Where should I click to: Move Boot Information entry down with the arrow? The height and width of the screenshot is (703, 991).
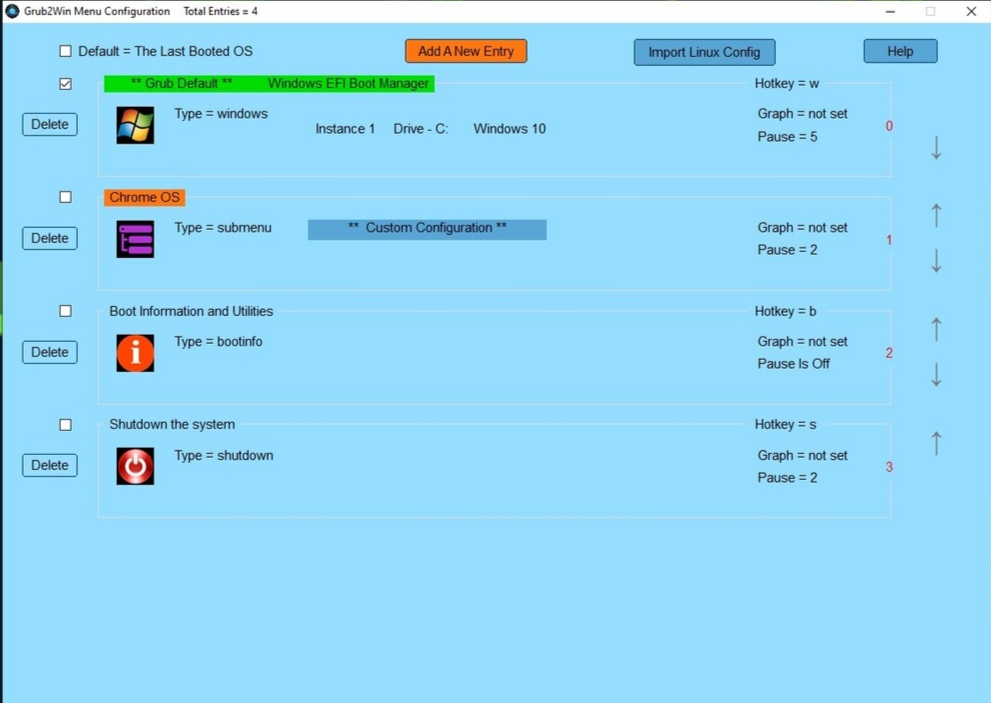(x=936, y=375)
